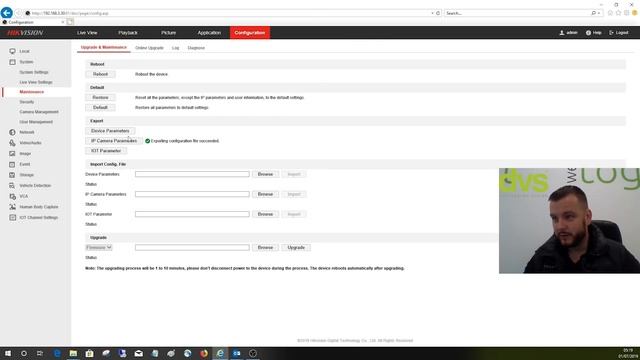Switch to the Live View tab
The image size is (640, 360).
(x=87, y=33)
